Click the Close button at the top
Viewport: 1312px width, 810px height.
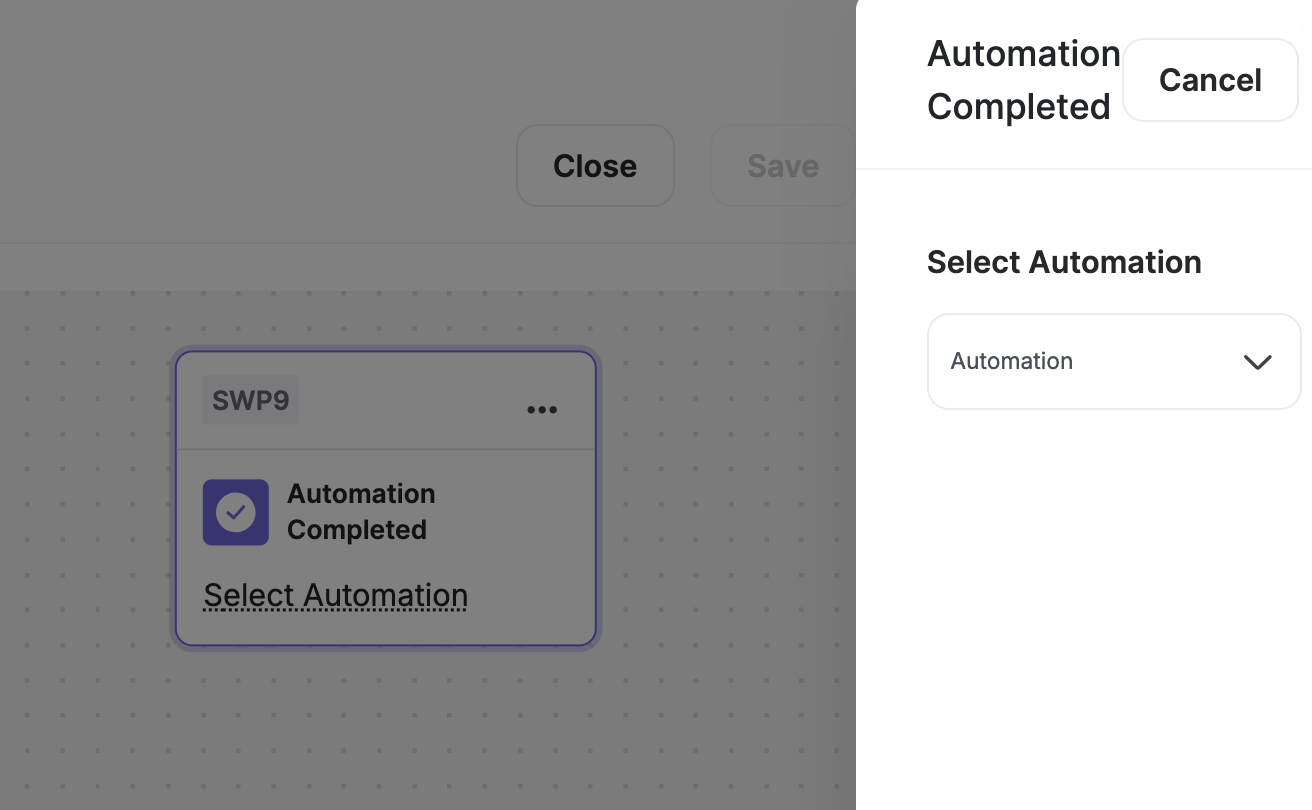595,165
